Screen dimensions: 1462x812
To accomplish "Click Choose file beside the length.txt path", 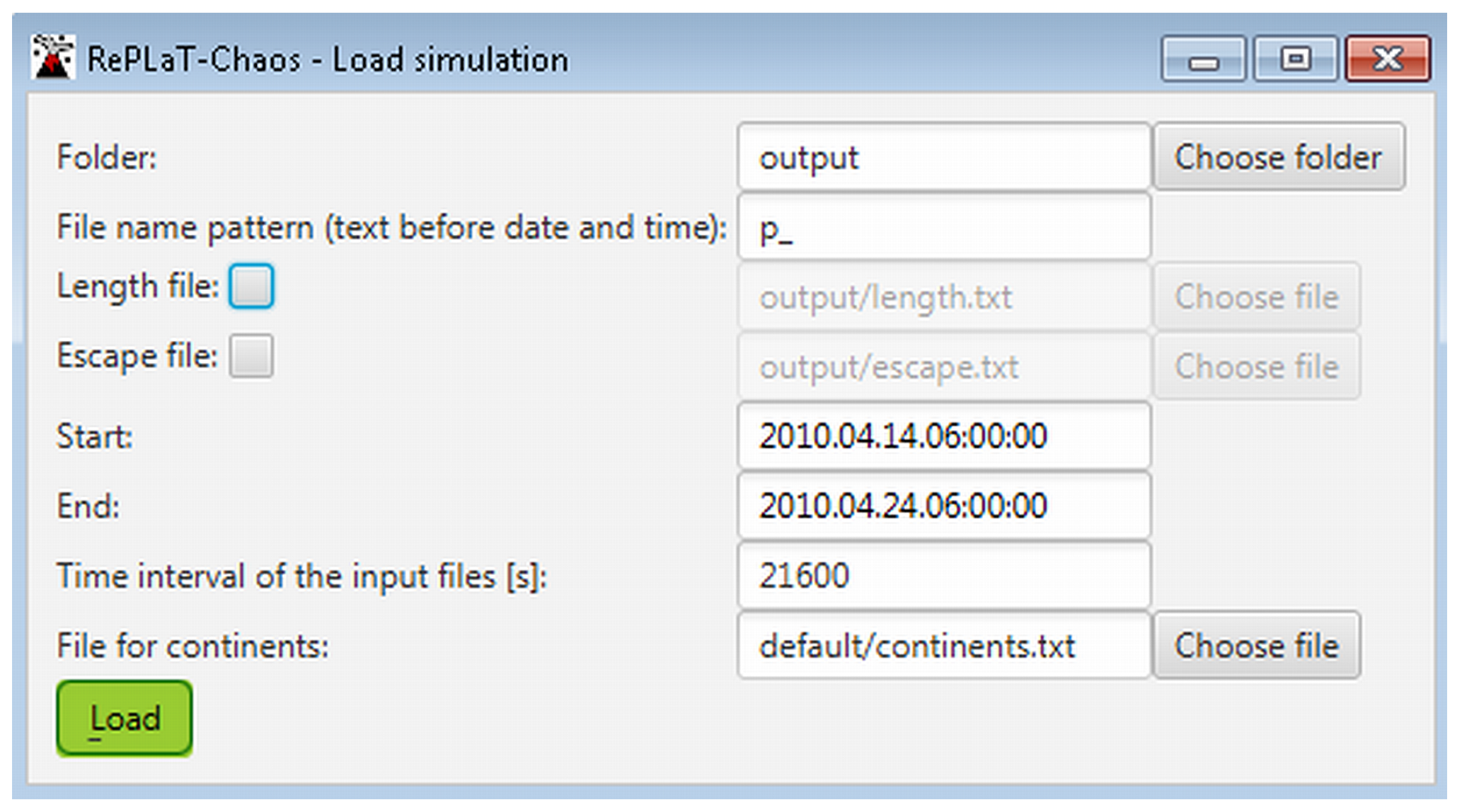I will 1257,297.
